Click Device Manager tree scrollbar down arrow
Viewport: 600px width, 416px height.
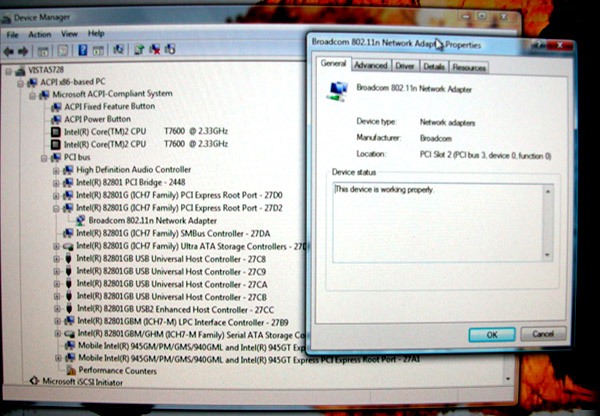pyautogui.click(x=508, y=378)
